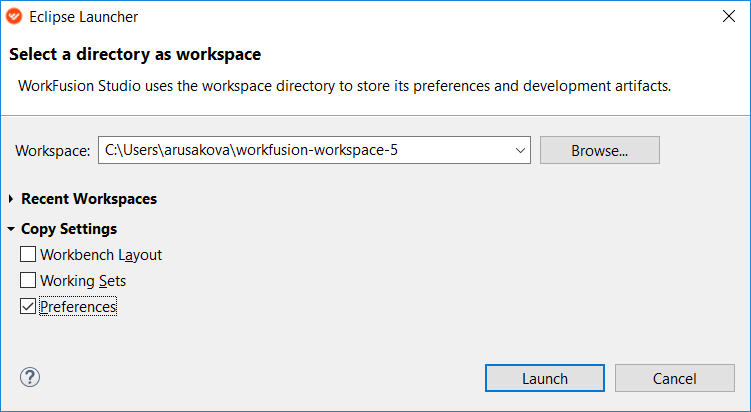
Task: Click the help question mark icon
Action: click(30, 378)
